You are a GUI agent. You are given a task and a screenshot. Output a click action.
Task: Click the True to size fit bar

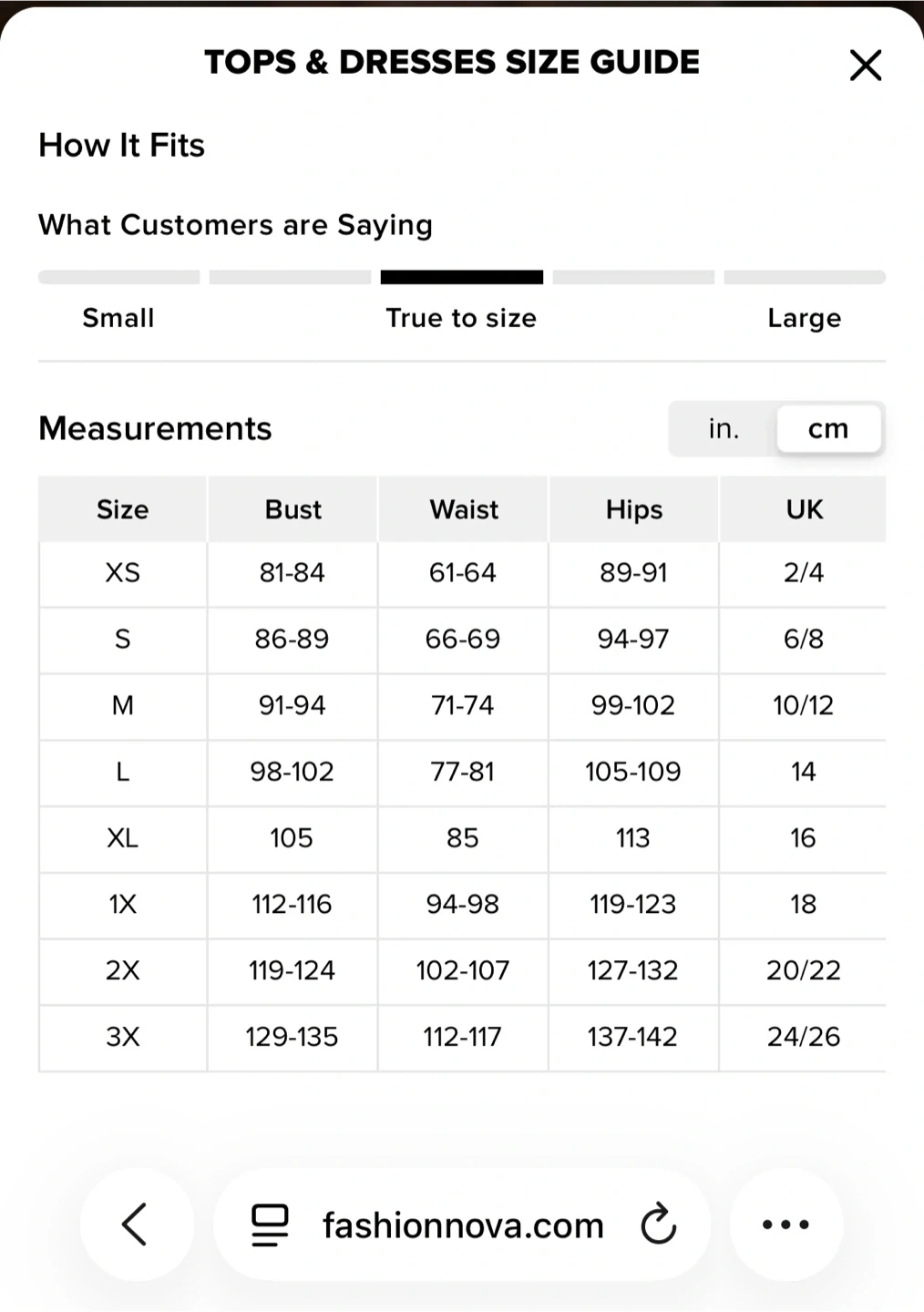click(461, 277)
